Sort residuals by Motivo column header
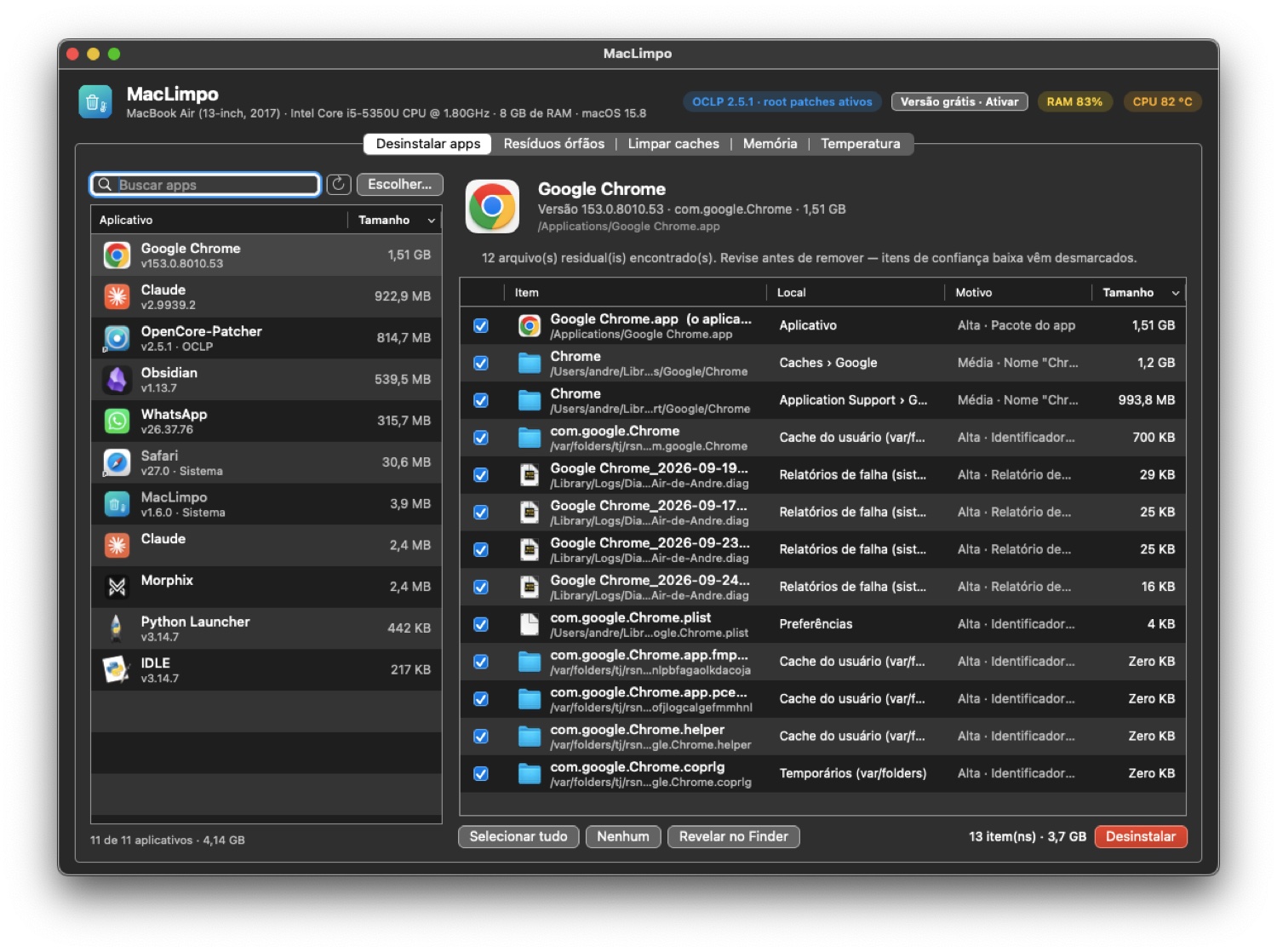 coord(1018,292)
